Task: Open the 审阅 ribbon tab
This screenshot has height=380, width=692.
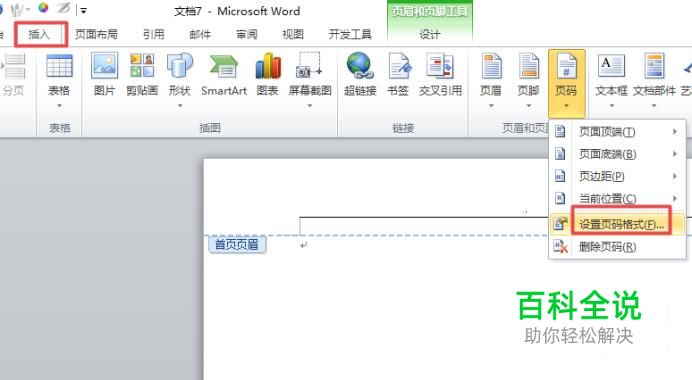Action: tap(247, 34)
